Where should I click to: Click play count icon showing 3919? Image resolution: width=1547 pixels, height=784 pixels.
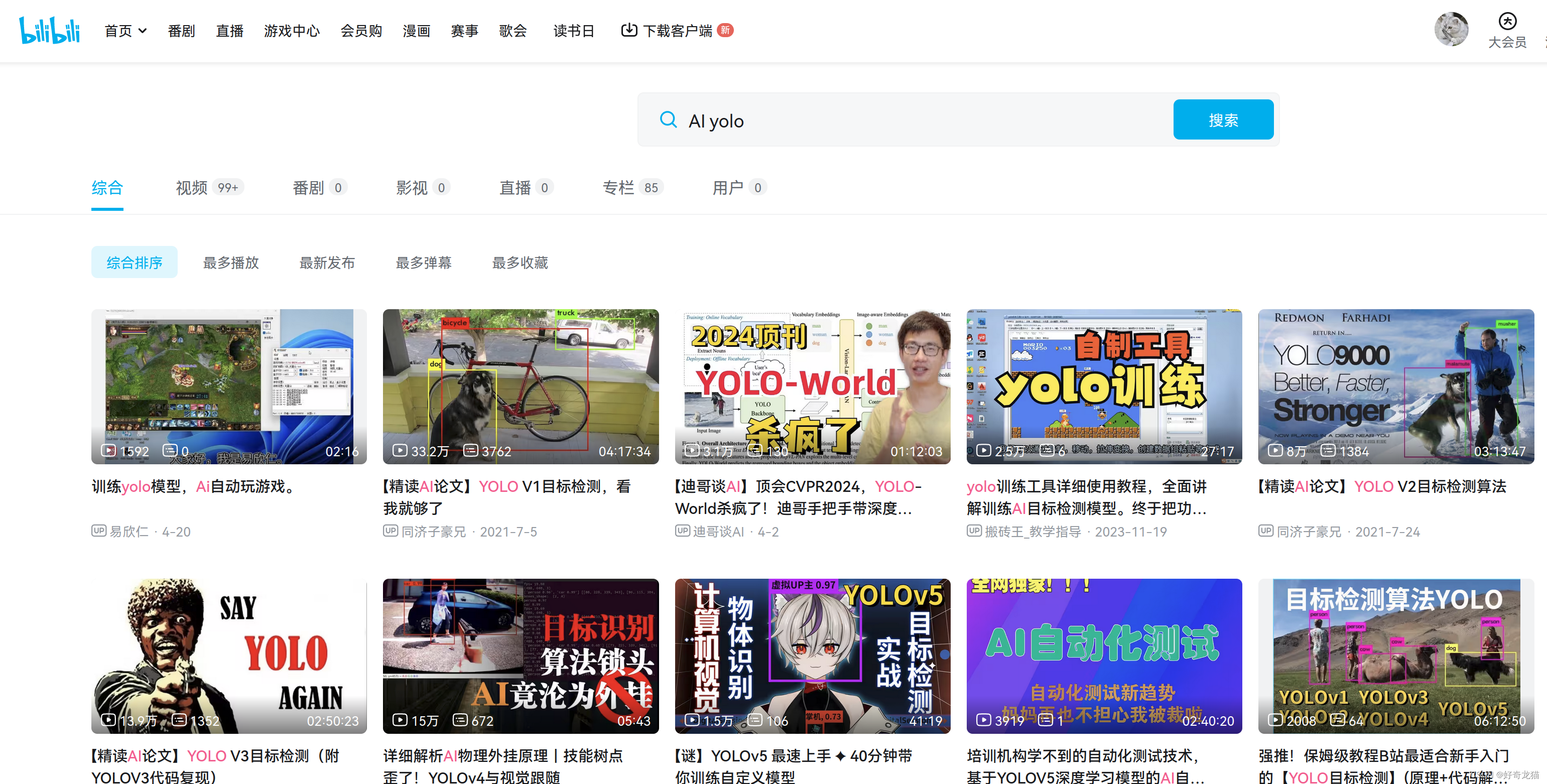[984, 720]
